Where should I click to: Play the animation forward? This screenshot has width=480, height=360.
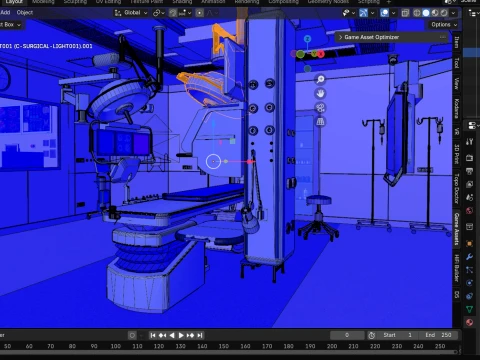[x=181, y=335]
